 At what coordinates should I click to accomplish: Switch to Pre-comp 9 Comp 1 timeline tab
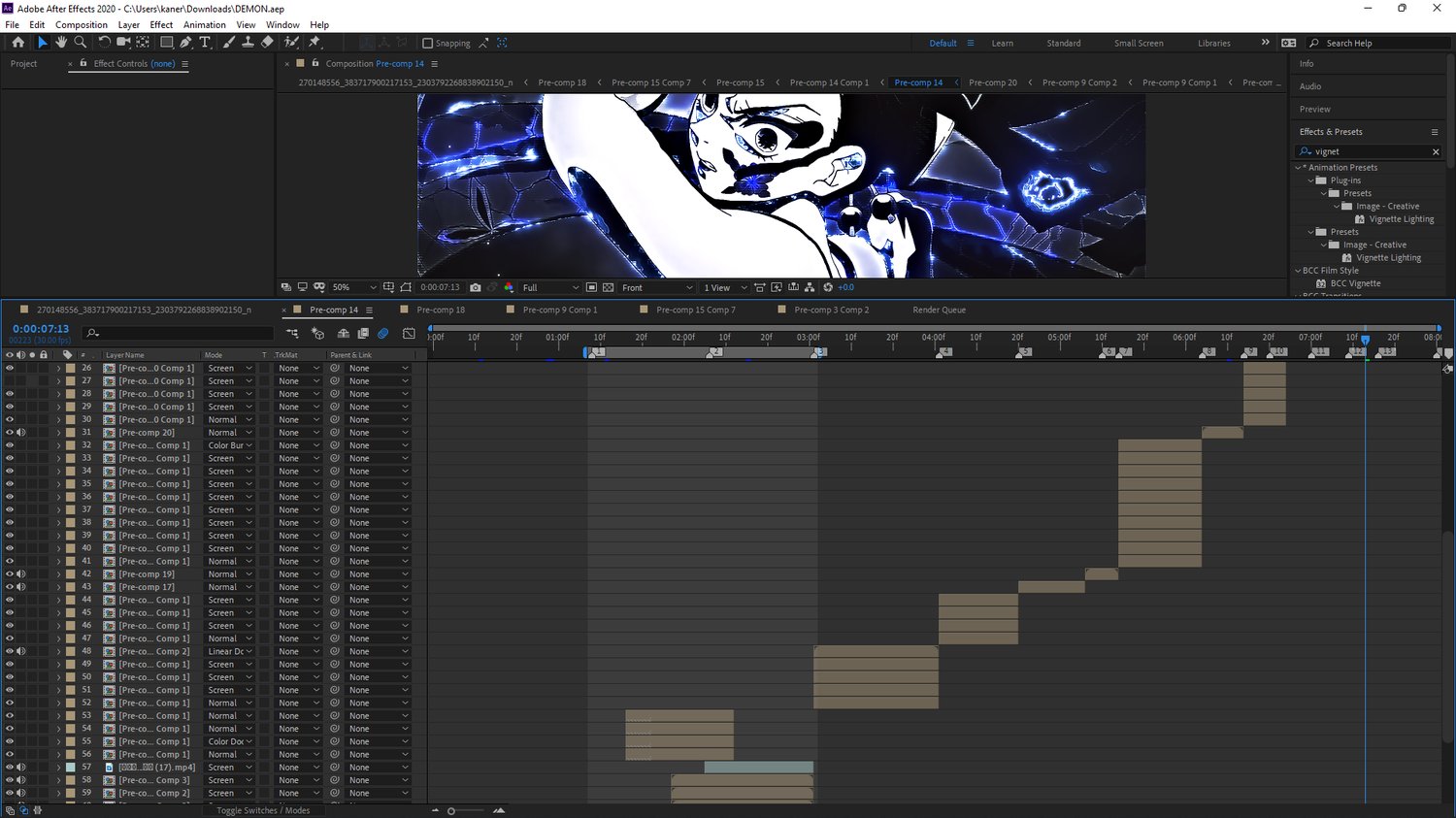[560, 311]
